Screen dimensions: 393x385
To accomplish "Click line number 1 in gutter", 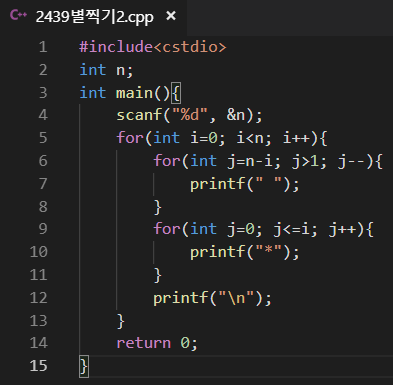I will click(x=43, y=47).
